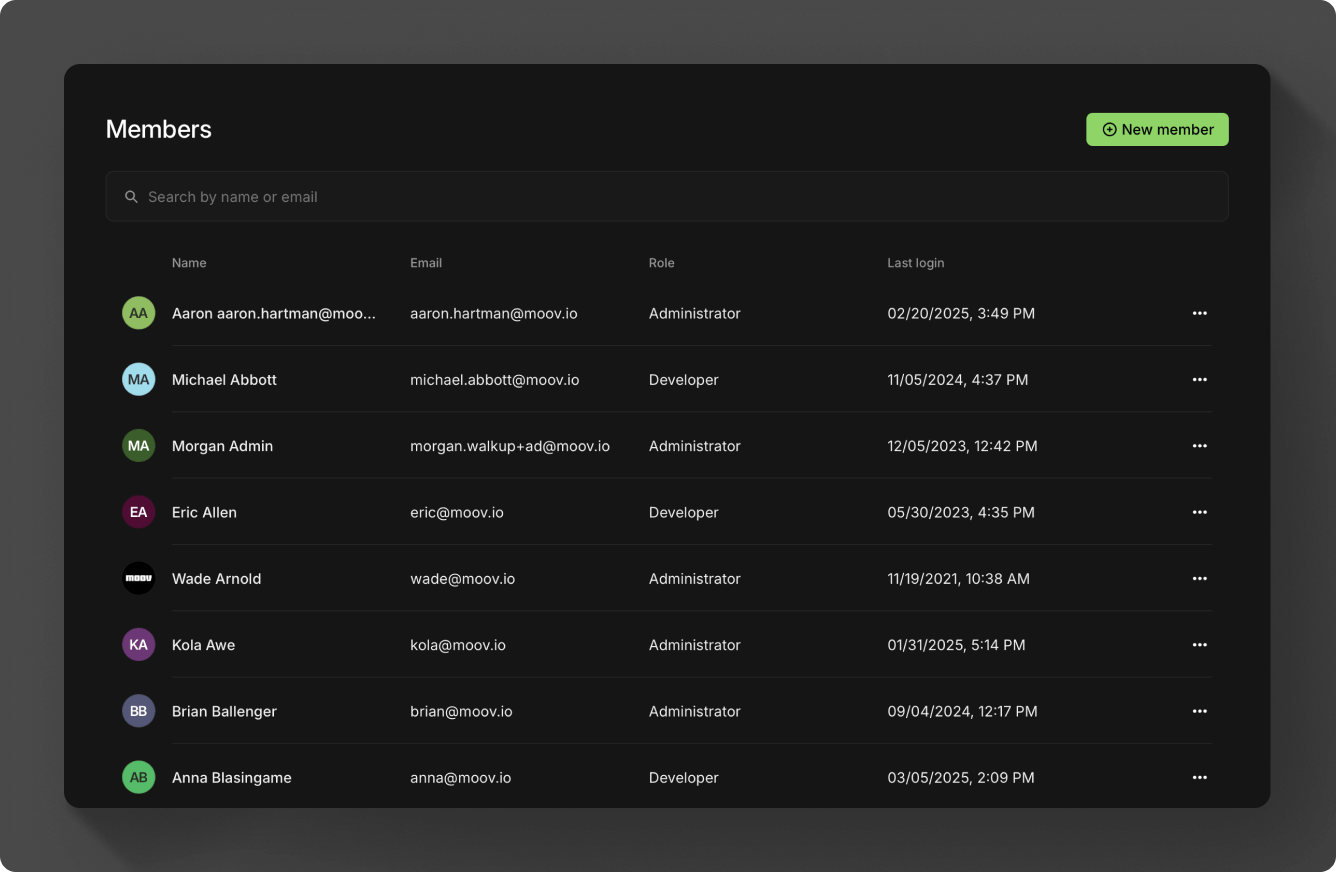Click email michael.abbott@moov.io
This screenshot has width=1336, height=872.
(495, 380)
